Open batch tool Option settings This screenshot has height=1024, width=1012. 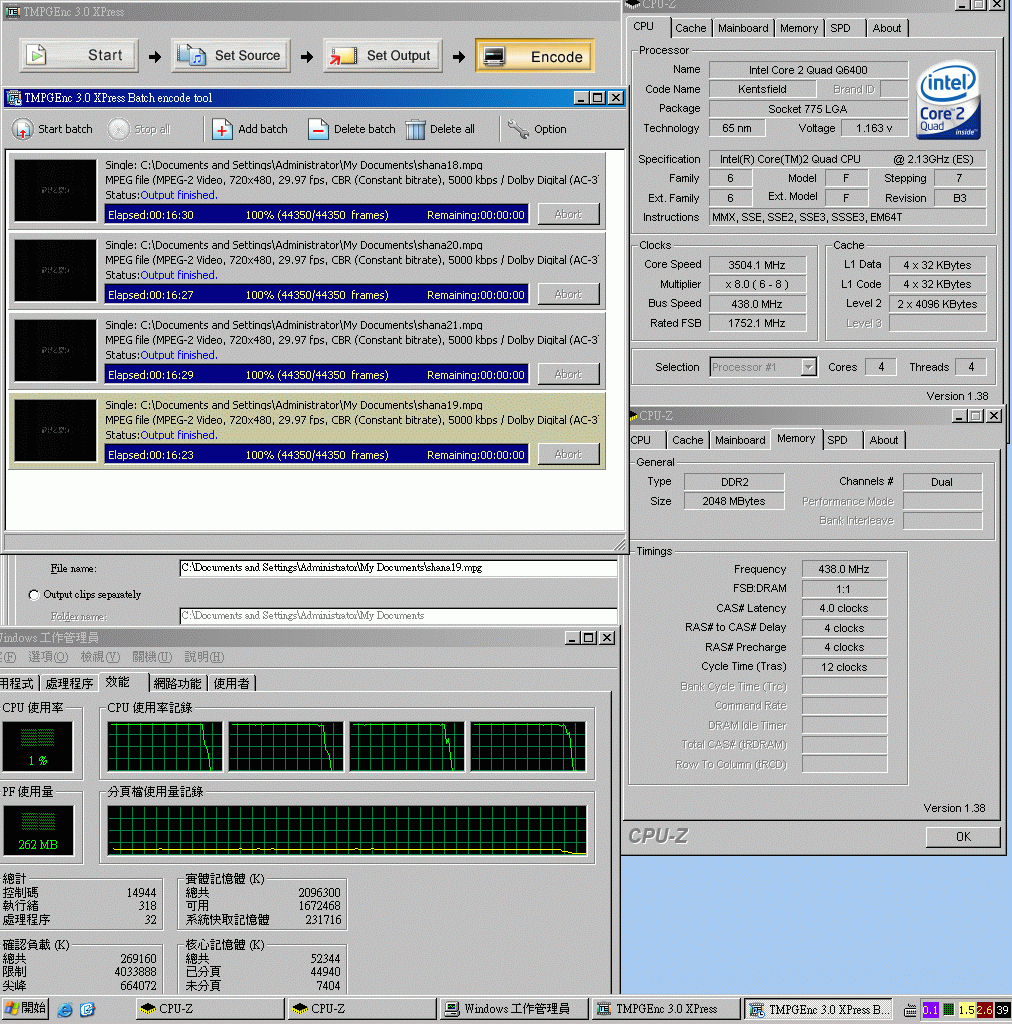[x=537, y=129]
